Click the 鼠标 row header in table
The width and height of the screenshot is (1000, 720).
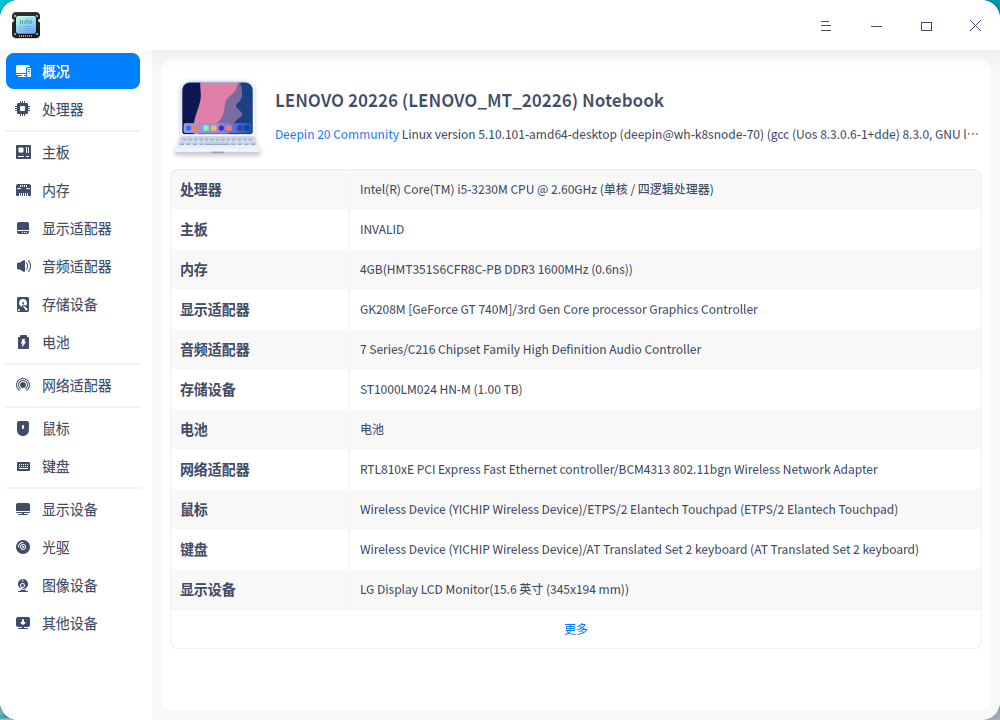pos(194,510)
